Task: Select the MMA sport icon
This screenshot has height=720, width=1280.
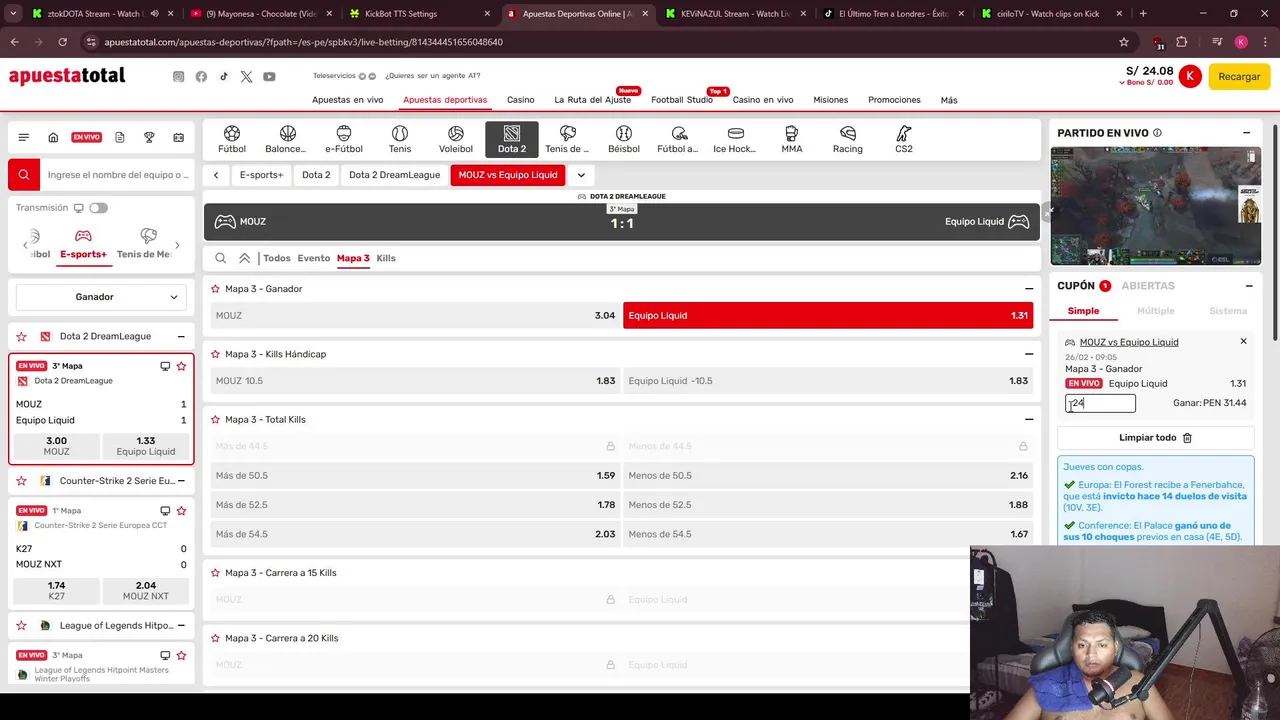Action: [792, 139]
